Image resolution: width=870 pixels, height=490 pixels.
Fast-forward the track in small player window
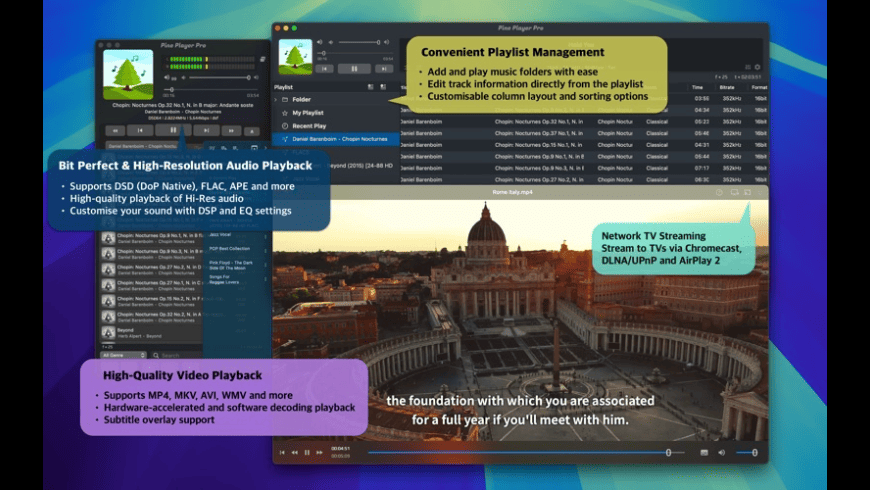click(x=231, y=131)
